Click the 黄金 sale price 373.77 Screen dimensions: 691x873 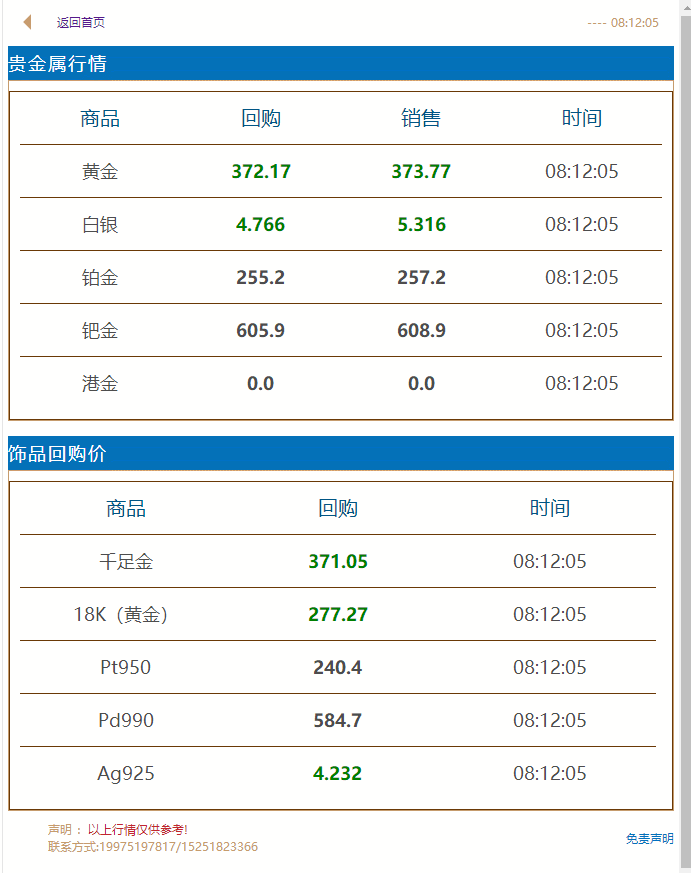click(x=421, y=172)
